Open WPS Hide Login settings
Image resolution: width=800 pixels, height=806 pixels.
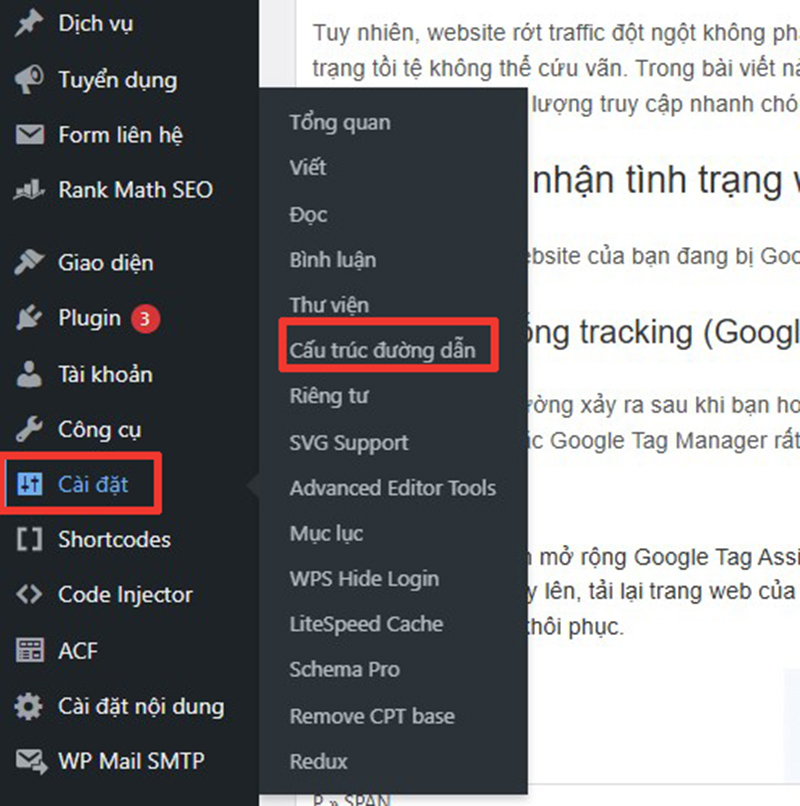coord(364,579)
